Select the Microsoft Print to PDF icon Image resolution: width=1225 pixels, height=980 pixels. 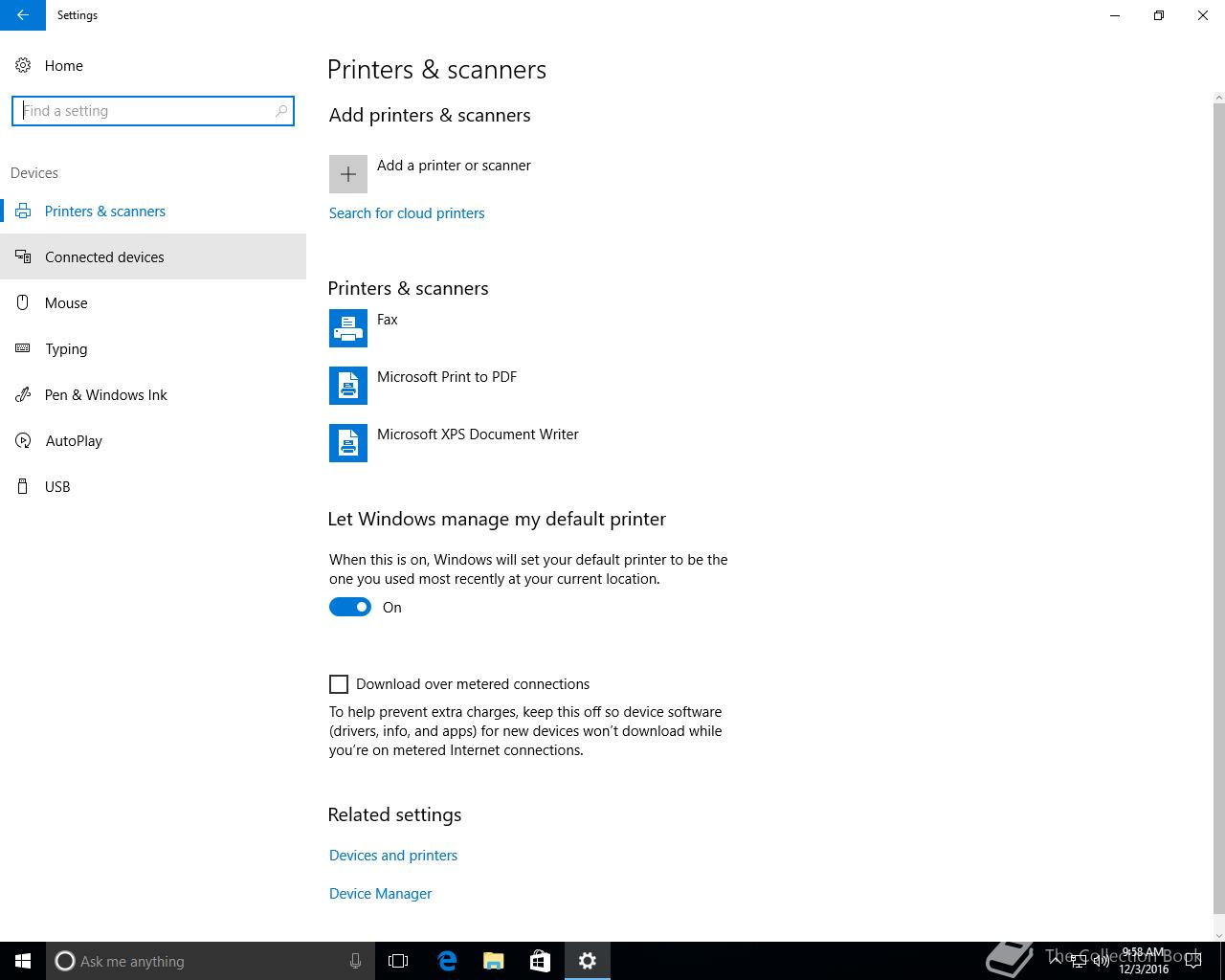[x=348, y=386]
